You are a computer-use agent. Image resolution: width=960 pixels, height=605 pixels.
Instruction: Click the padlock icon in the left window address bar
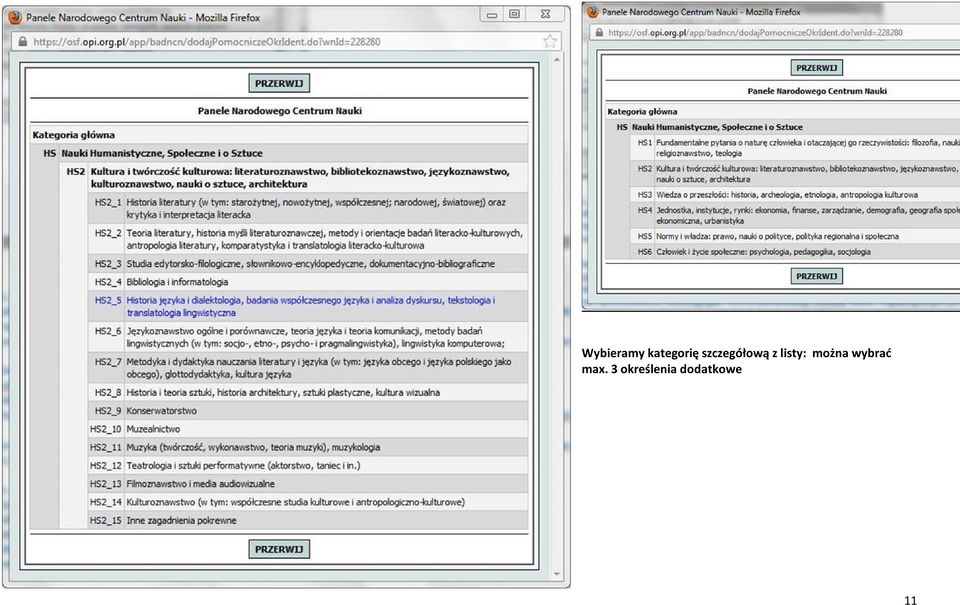[x=23, y=42]
